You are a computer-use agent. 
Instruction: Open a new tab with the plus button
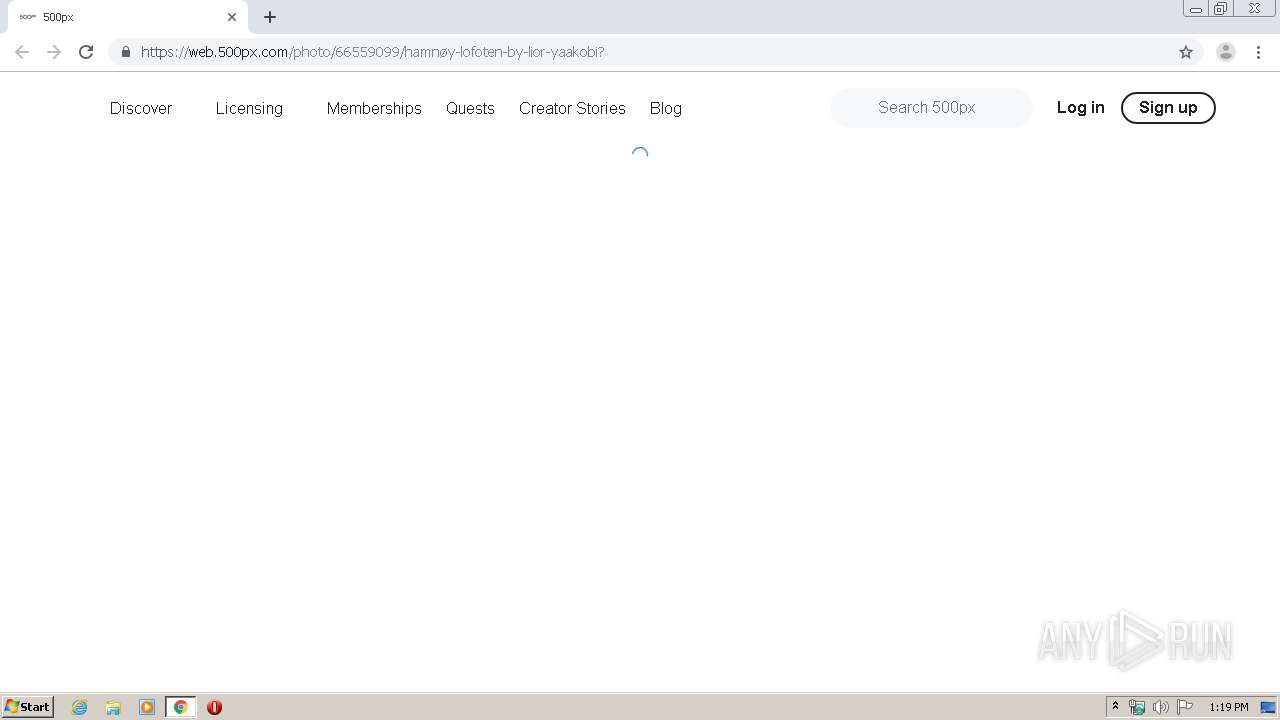[x=270, y=17]
